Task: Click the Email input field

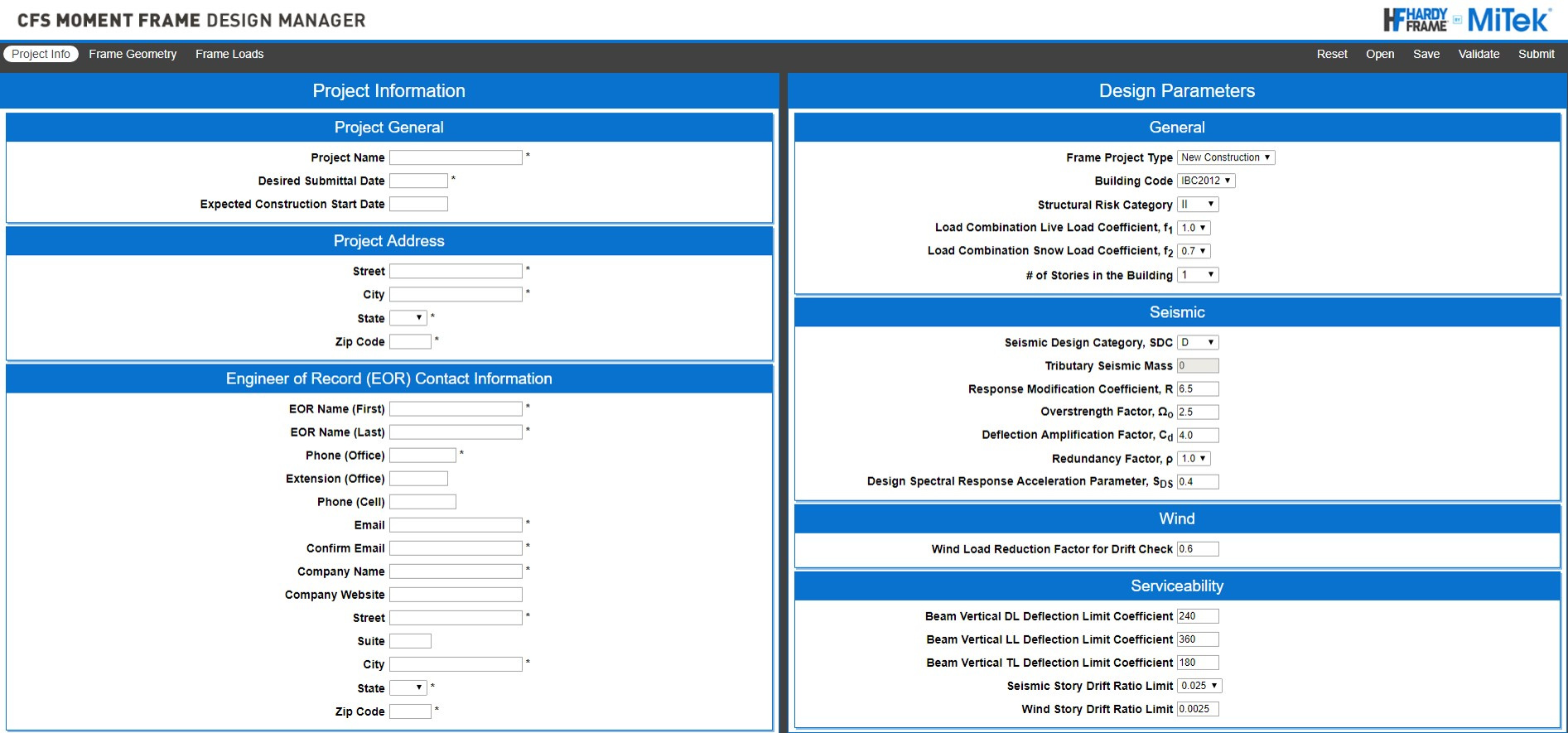Action: click(456, 524)
